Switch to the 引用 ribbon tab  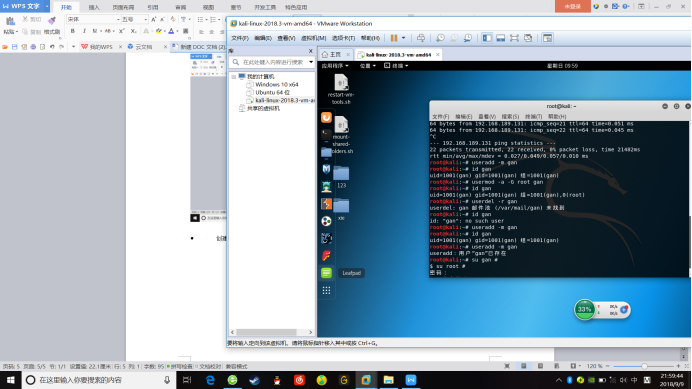click(153, 8)
